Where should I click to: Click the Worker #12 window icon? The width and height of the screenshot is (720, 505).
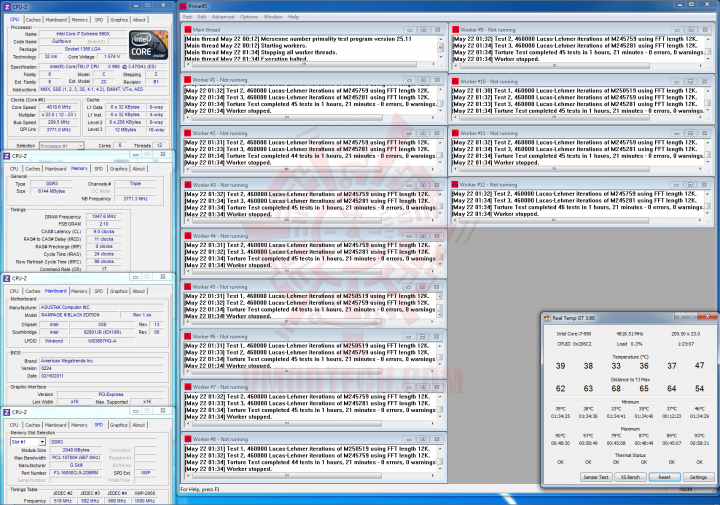coord(456,184)
